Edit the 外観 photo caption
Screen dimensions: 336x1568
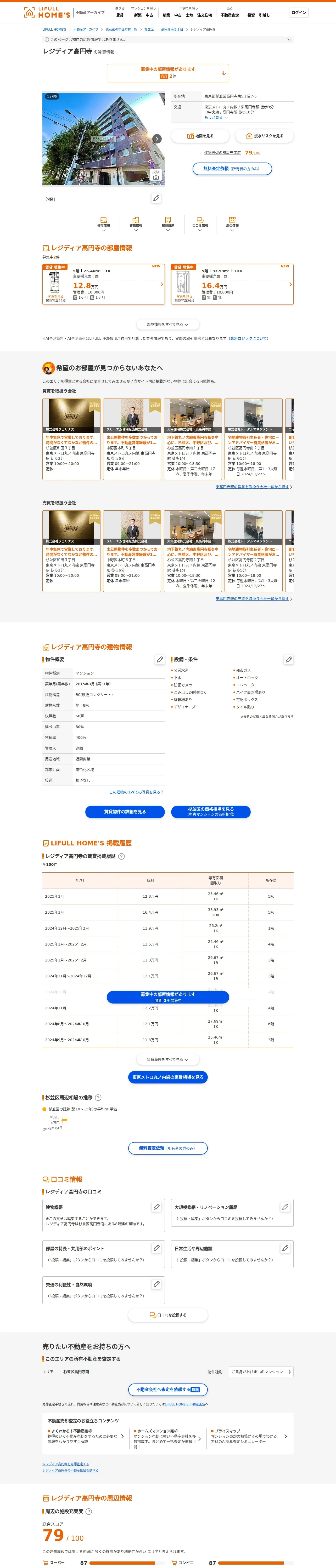click(156, 198)
